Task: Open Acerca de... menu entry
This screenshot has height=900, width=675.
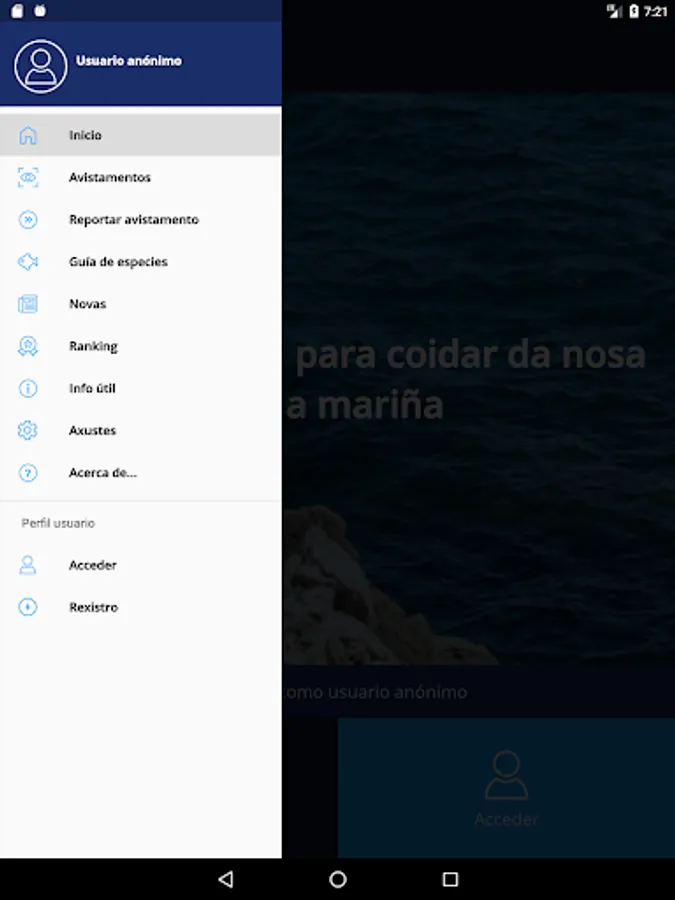Action: click(x=141, y=473)
